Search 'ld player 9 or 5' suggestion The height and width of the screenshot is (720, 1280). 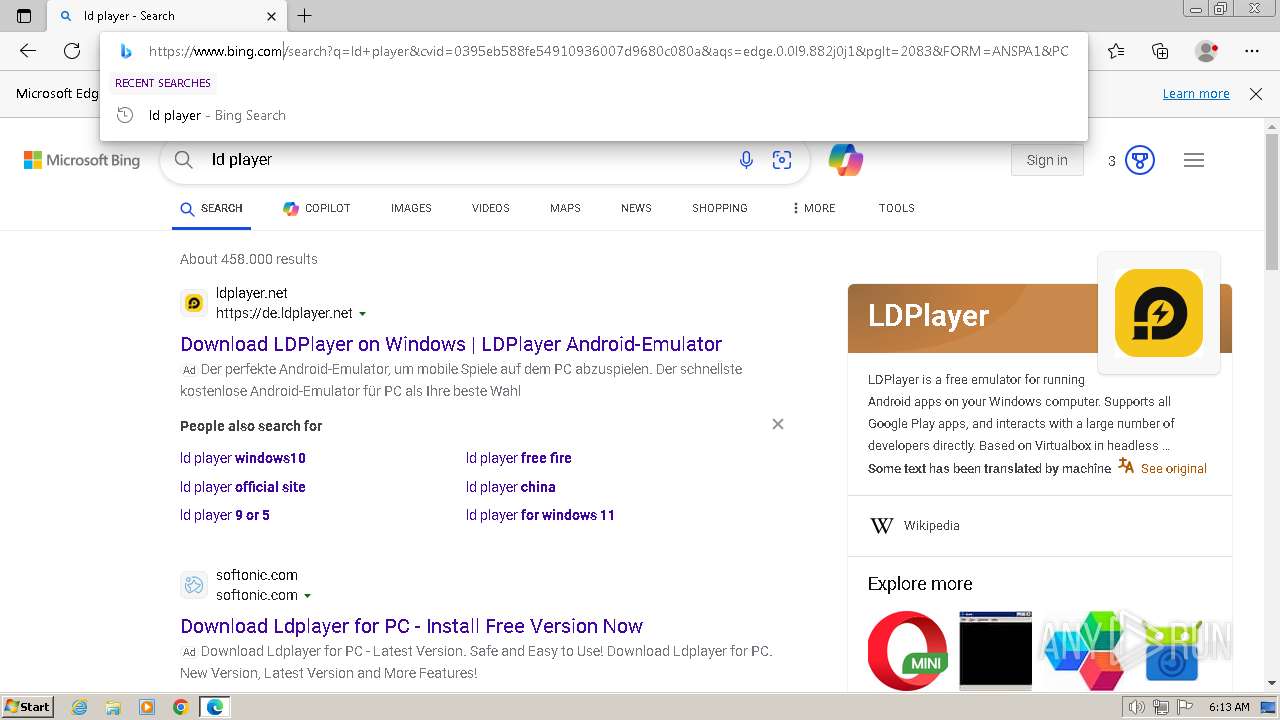(x=225, y=515)
